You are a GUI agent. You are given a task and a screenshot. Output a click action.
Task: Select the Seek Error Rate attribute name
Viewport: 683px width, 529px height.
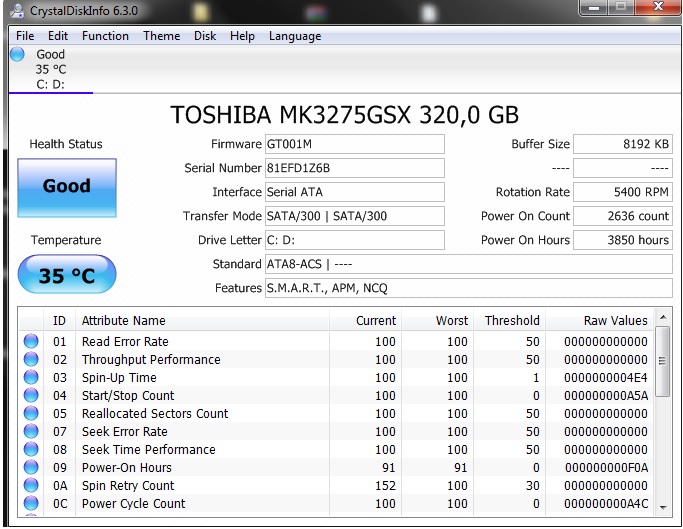[x=125, y=431]
